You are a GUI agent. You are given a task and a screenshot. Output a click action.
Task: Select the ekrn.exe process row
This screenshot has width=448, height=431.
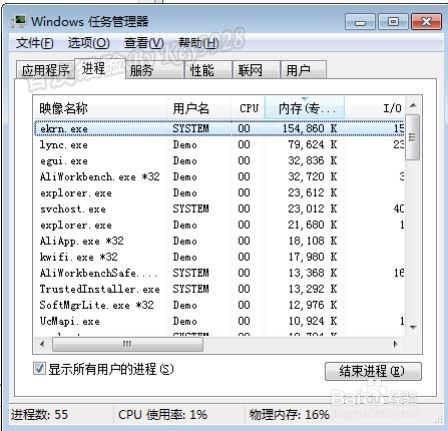point(219,129)
